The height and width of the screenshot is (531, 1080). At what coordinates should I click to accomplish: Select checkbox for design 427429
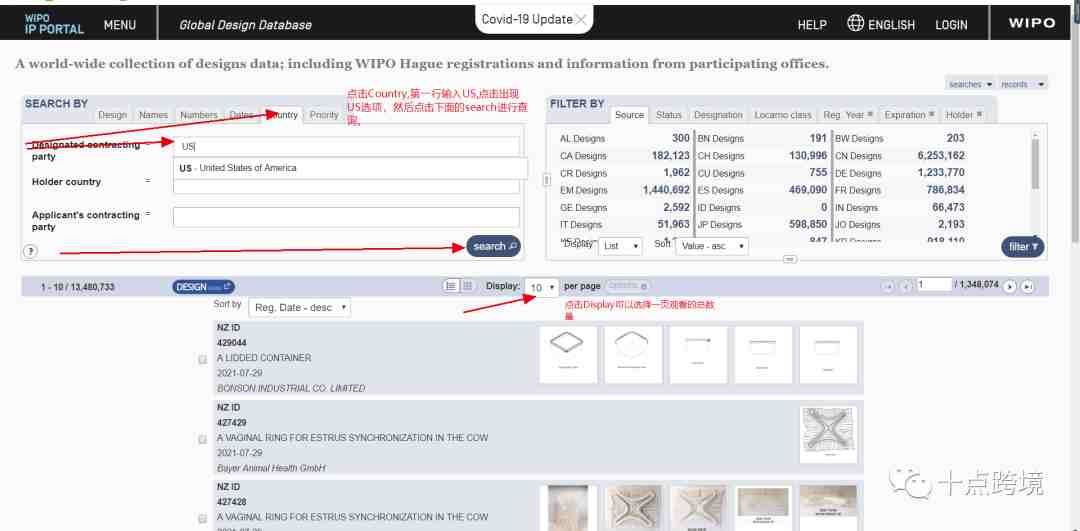point(203,439)
